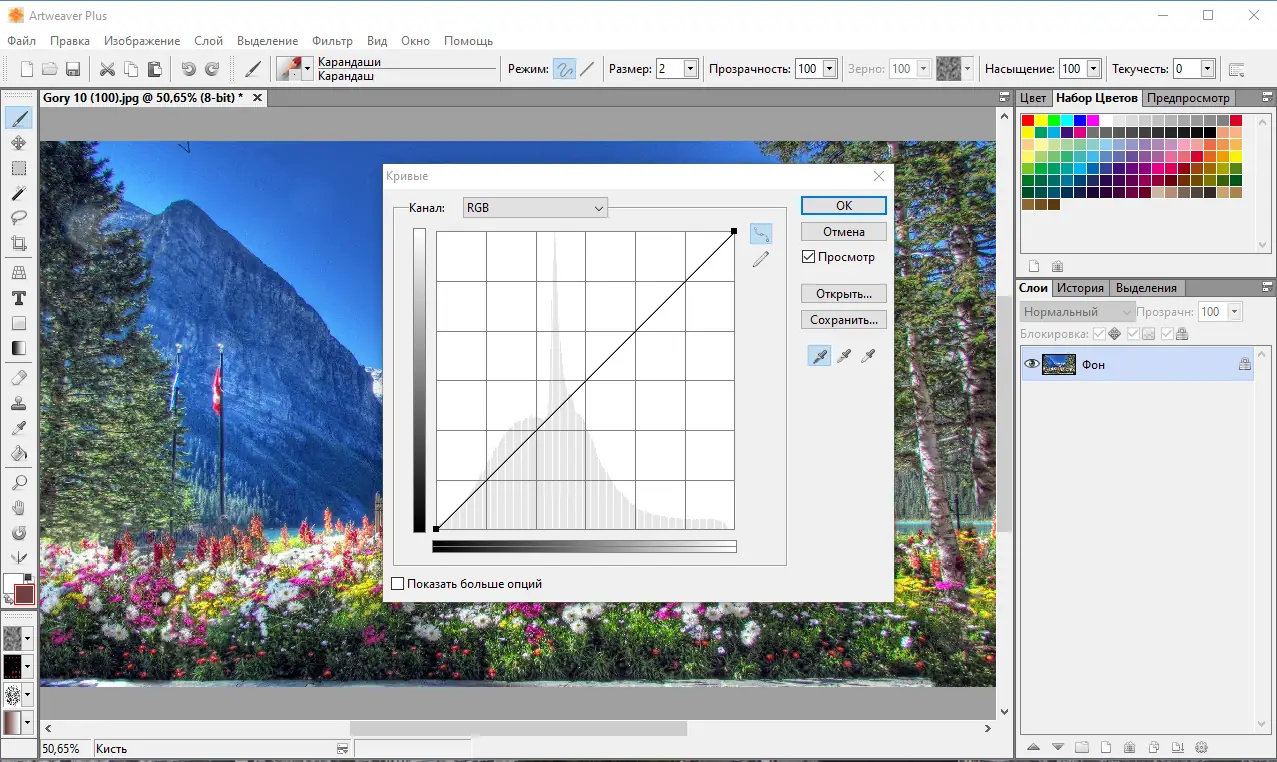Open the Фильтр menu

pos(332,41)
